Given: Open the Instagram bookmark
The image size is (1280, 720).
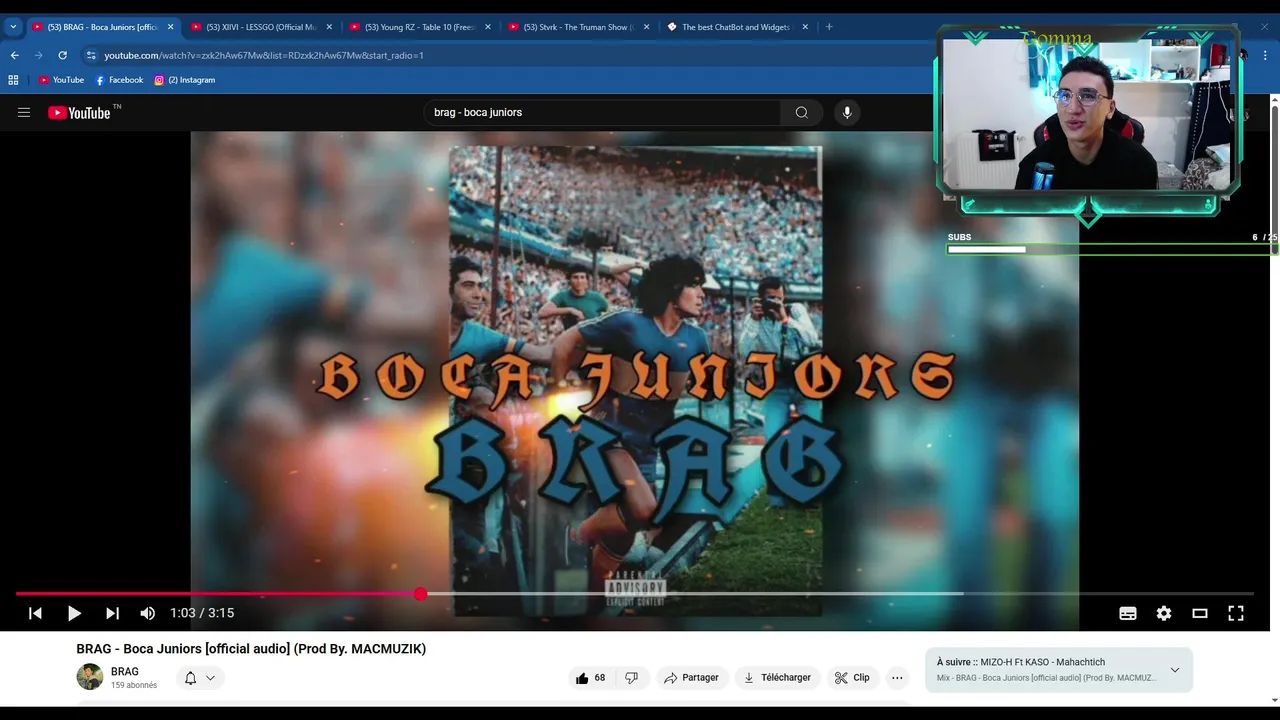Looking at the screenshot, I should pyautogui.click(x=185, y=80).
